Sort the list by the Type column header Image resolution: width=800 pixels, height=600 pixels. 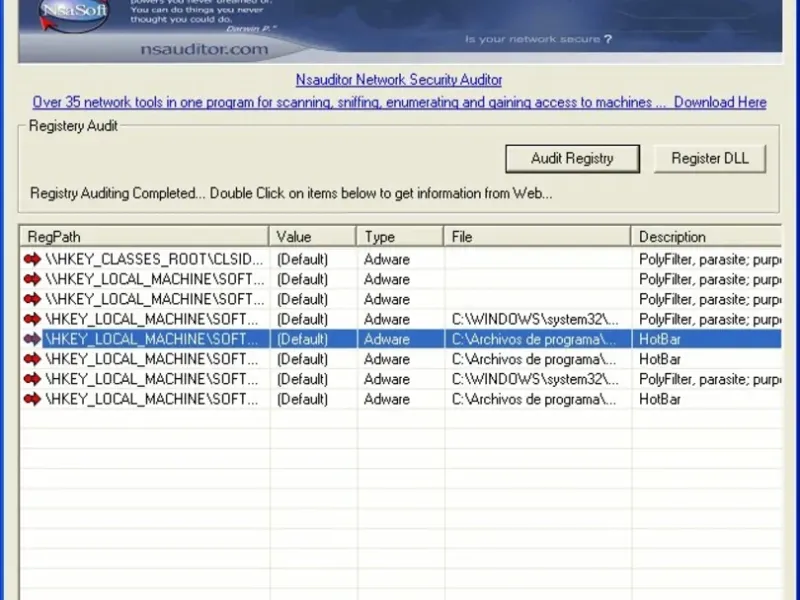pyautogui.click(x=400, y=237)
